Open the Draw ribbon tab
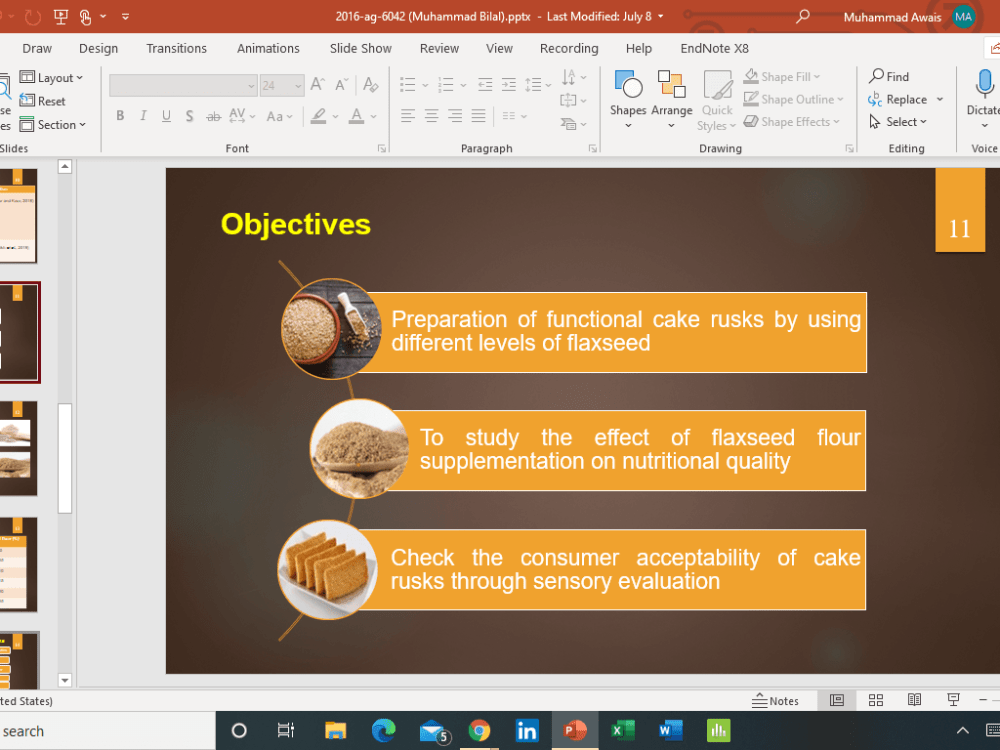 click(37, 48)
